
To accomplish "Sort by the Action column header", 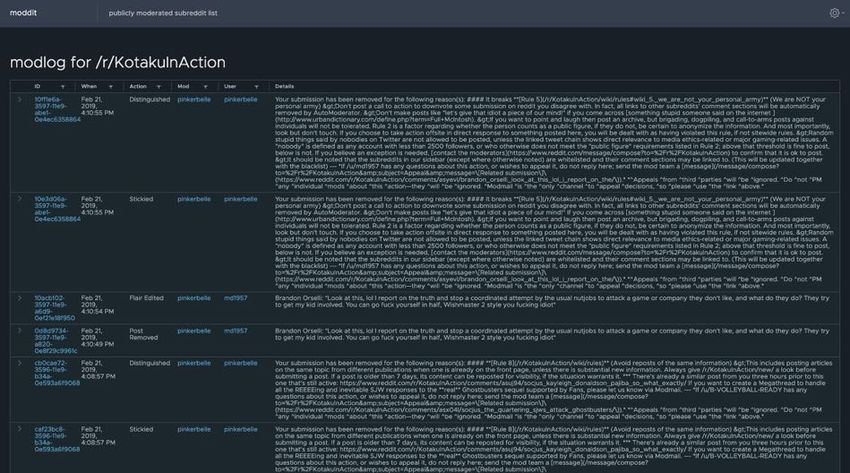I will pyautogui.click(x=138, y=87).
